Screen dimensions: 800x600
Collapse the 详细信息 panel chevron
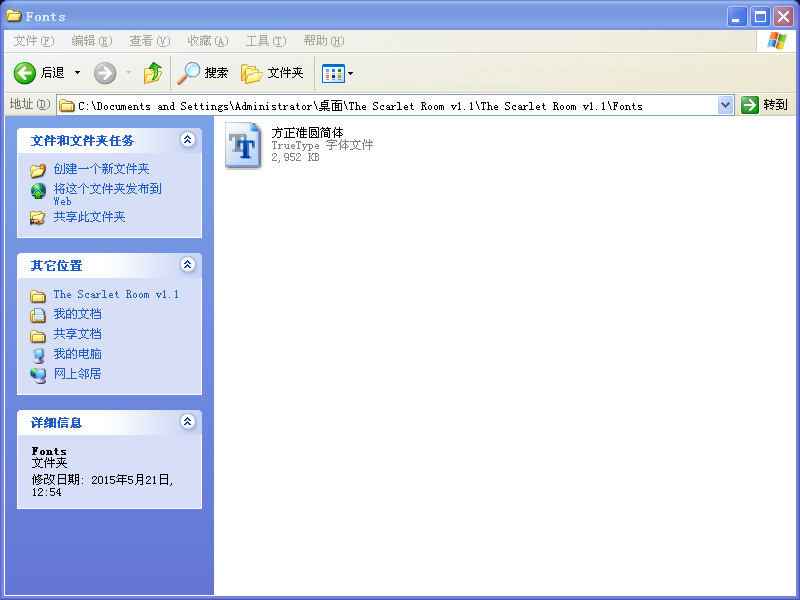pos(188,421)
